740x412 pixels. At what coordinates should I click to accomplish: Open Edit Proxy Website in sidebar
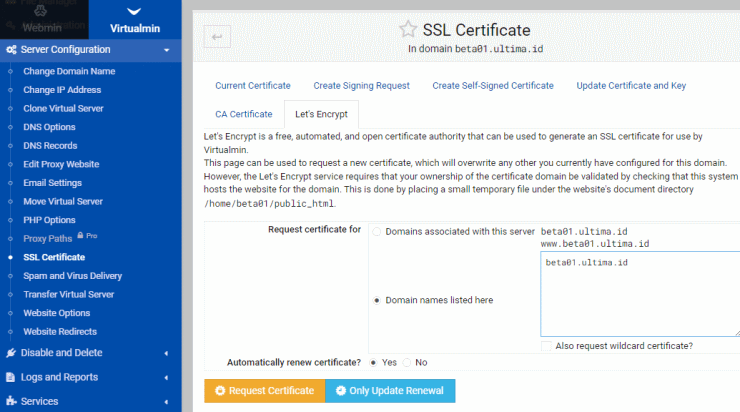pyautogui.click(x=61, y=164)
